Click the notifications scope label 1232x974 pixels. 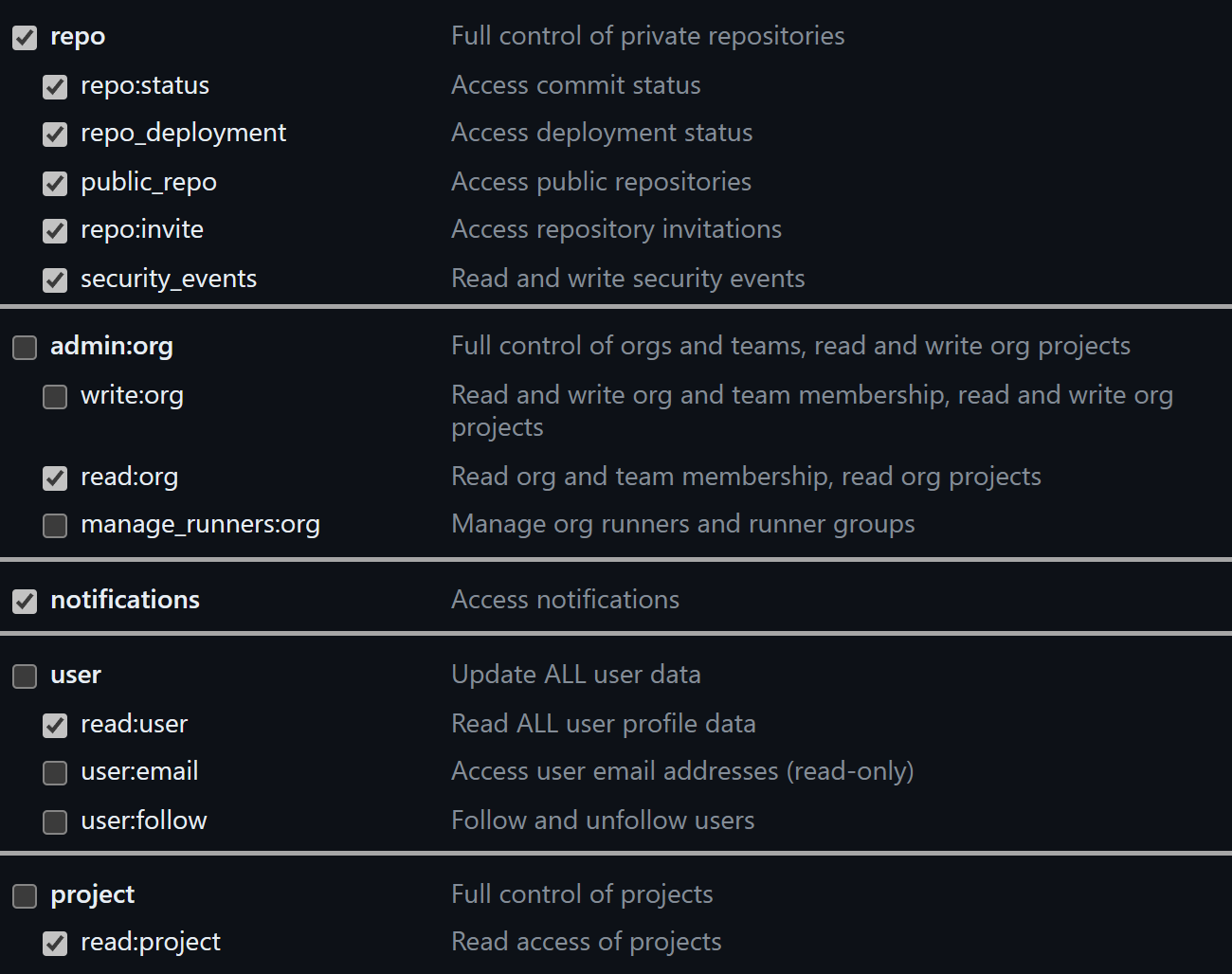point(125,600)
